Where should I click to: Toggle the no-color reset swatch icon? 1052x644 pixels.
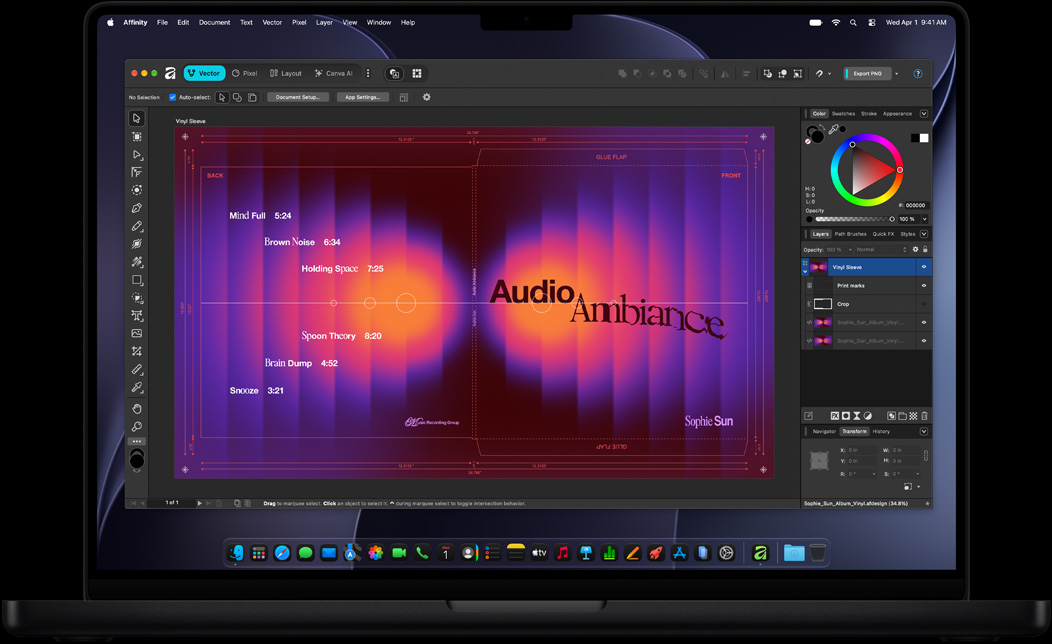808,141
